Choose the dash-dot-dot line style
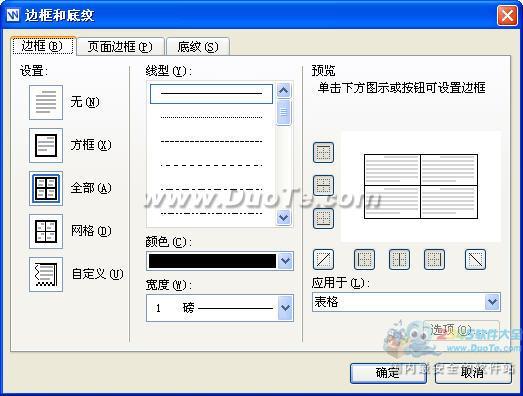Viewport: 523px width, 396px height. [x=211, y=213]
